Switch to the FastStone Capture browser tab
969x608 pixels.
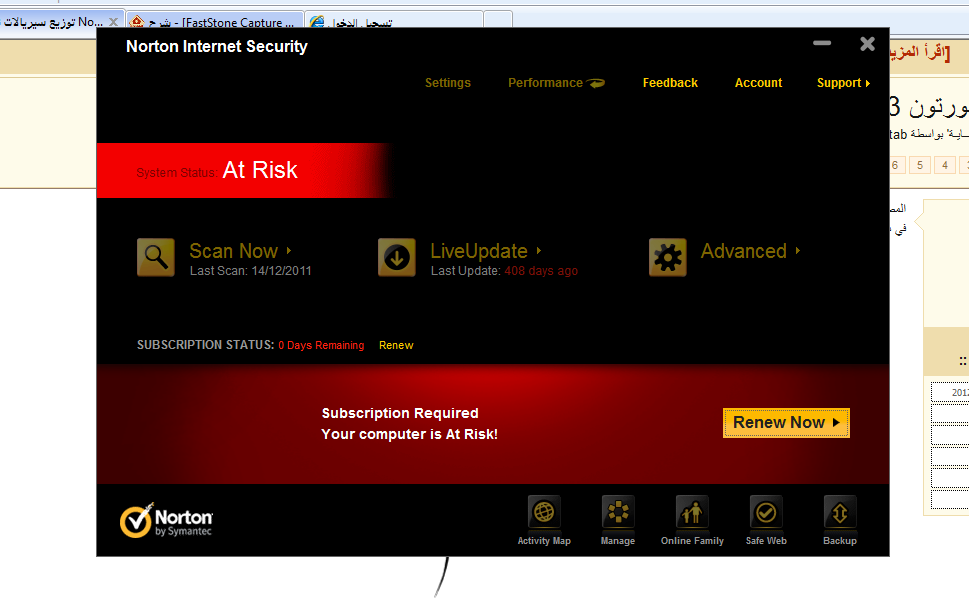click(214, 20)
